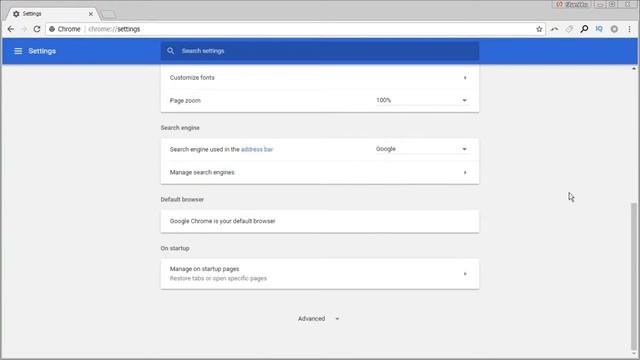Image resolution: width=640 pixels, height=360 pixels.
Task: Click the scrollbar down arrow
Action: [633, 354]
